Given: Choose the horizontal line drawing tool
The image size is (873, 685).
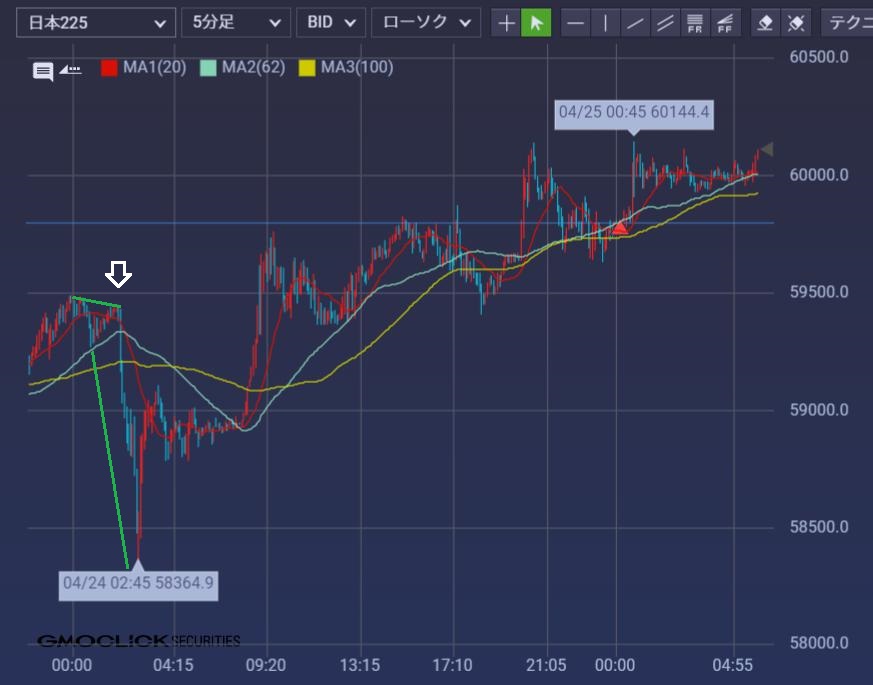Looking at the screenshot, I should (x=575, y=23).
